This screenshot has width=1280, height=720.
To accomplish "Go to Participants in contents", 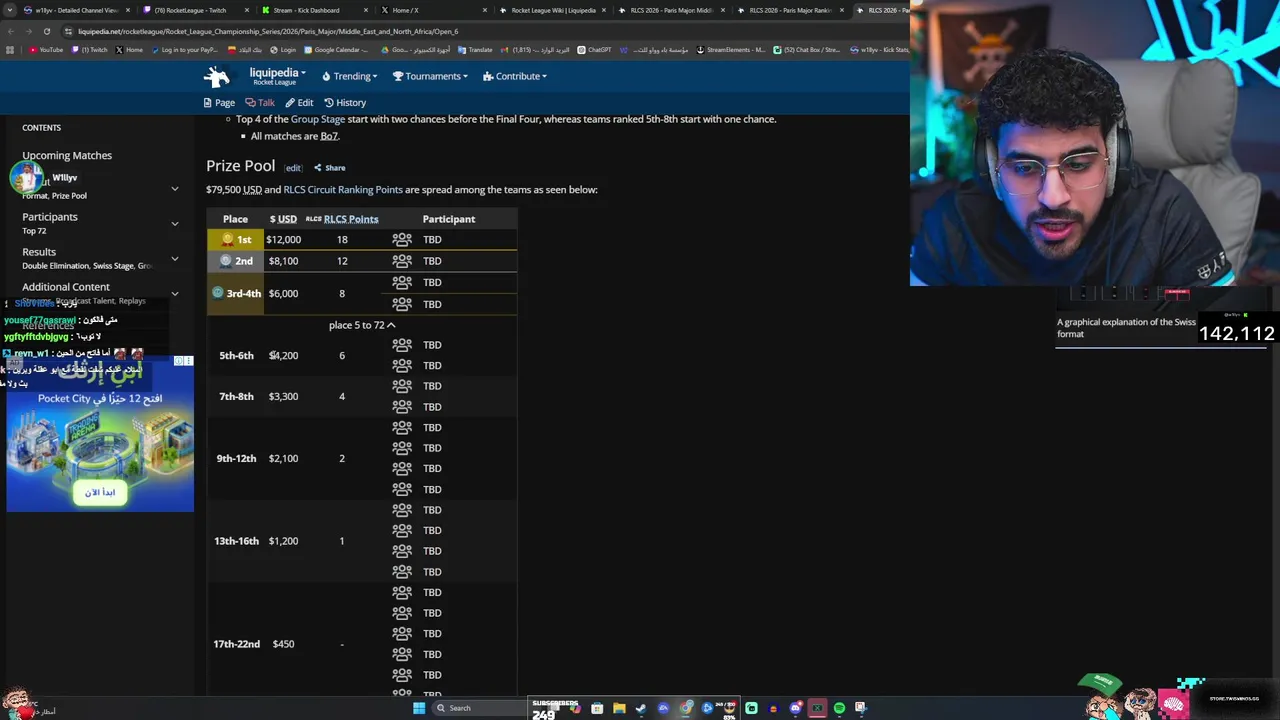I will coord(50,217).
